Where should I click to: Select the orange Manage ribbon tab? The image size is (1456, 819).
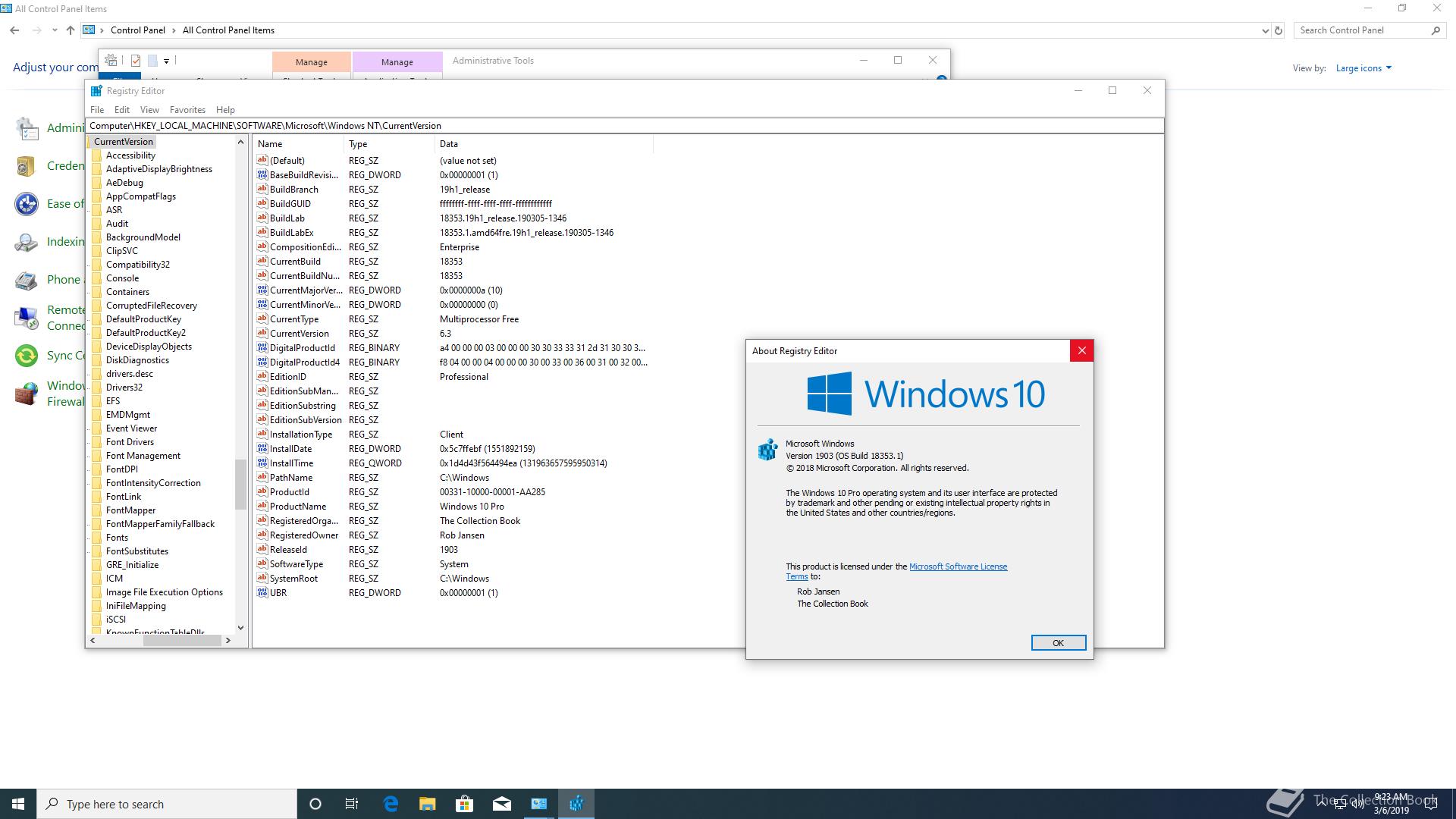click(x=312, y=62)
